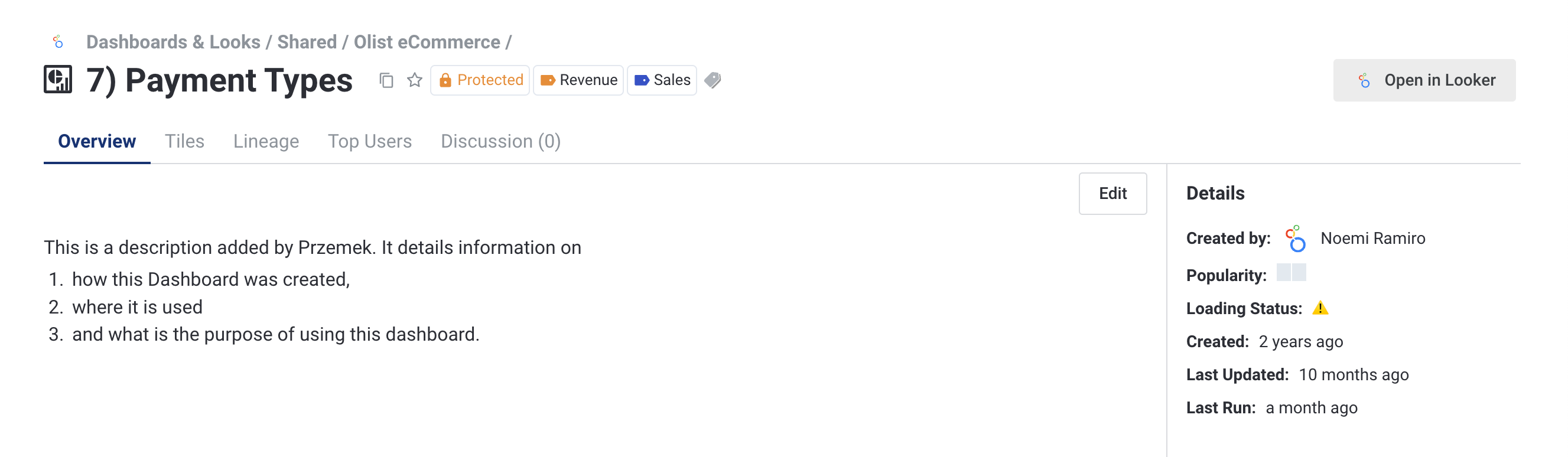Click the dashboard icon beside the title

click(58, 80)
